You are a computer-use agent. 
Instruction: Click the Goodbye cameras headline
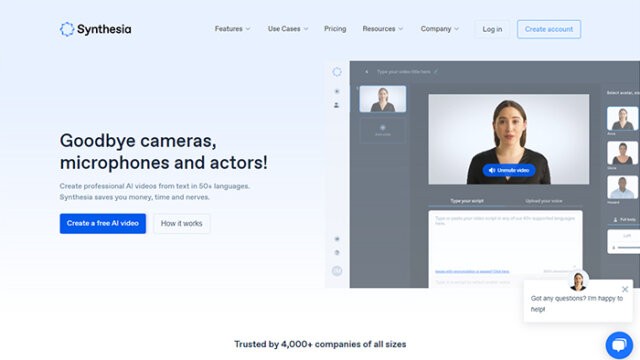pos(164,151)
